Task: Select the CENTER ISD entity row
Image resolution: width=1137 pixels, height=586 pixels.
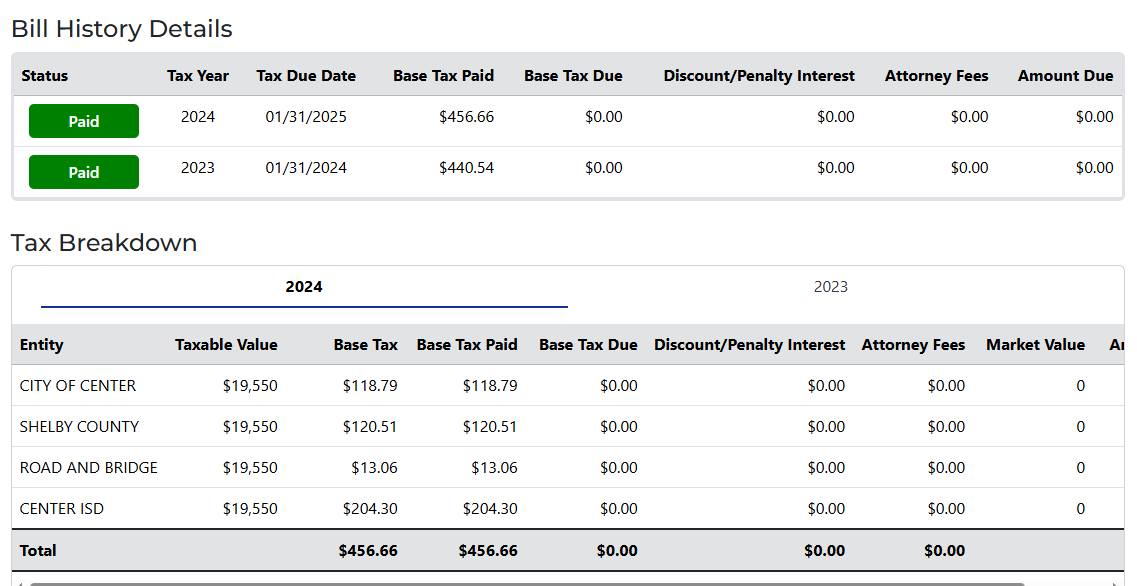Action: click(x=62, y=509)
